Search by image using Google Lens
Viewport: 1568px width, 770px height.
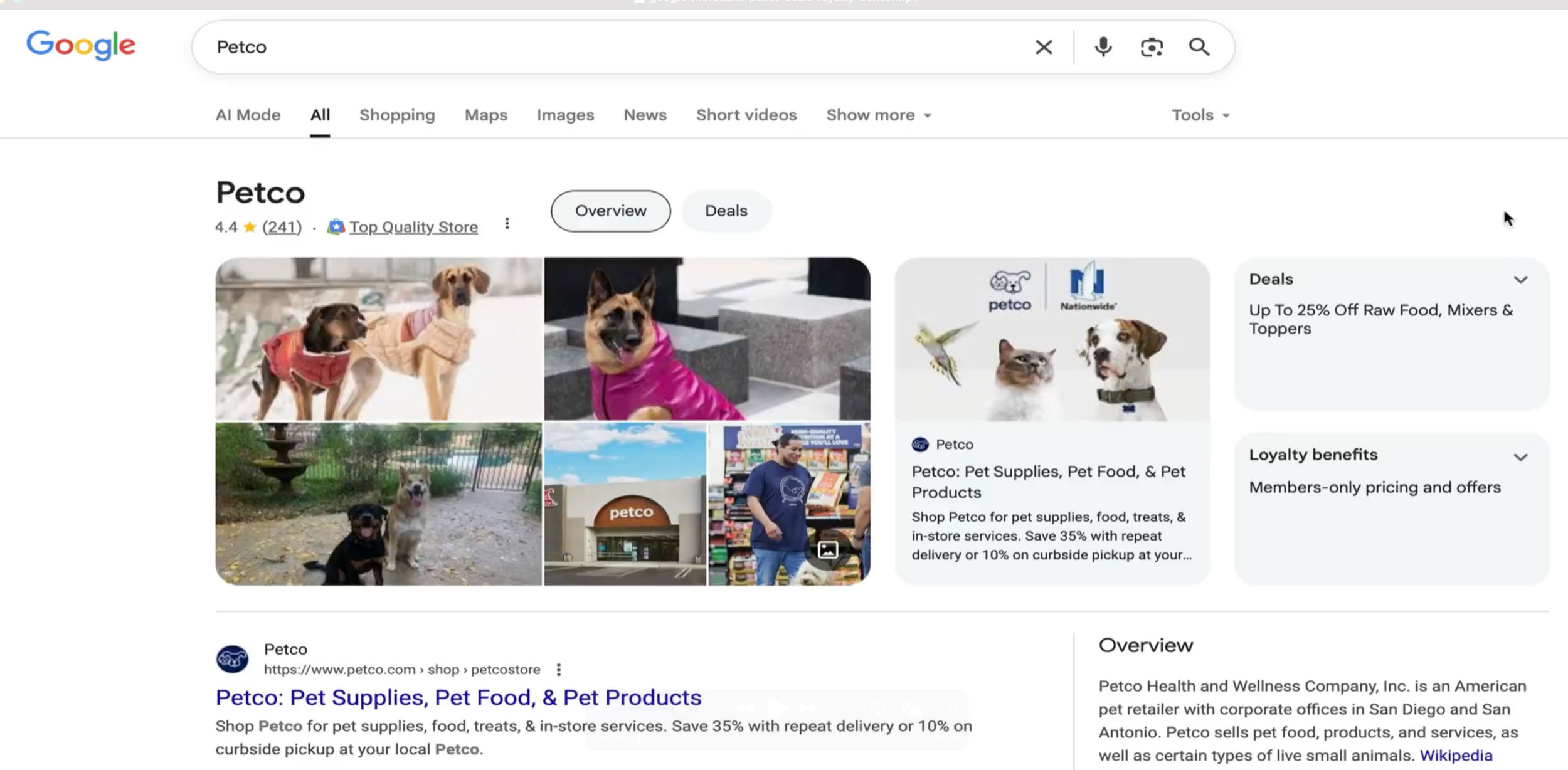pos(1152,46)
